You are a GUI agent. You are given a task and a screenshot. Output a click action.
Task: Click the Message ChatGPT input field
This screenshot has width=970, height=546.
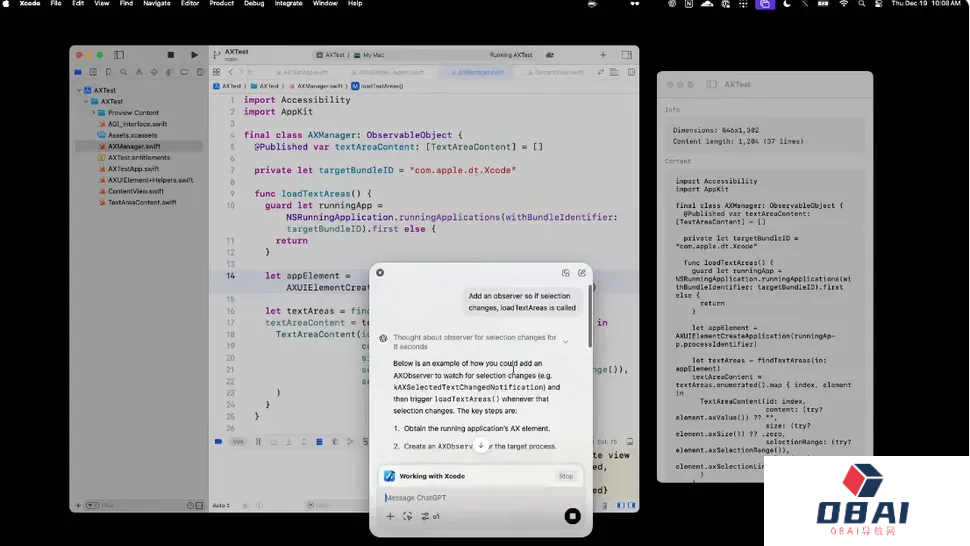click(470, 497)
